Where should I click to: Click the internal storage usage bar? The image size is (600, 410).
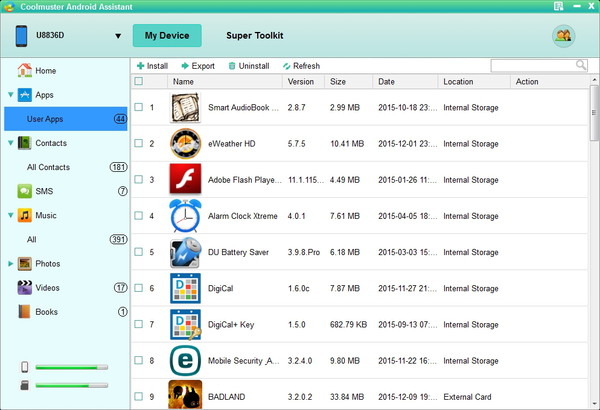71,368
